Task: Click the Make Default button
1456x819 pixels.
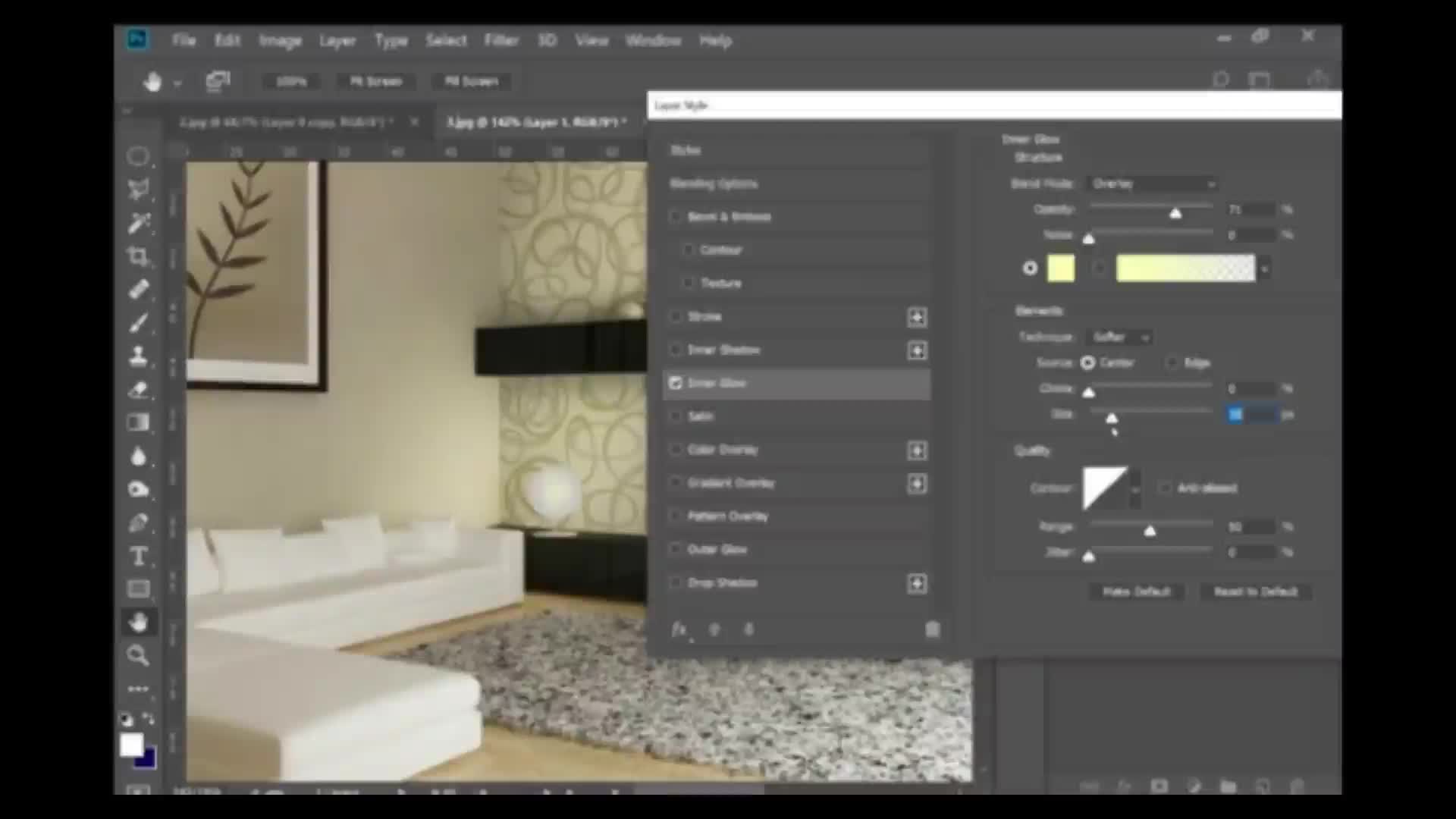Action: [x=1136, y=591]
